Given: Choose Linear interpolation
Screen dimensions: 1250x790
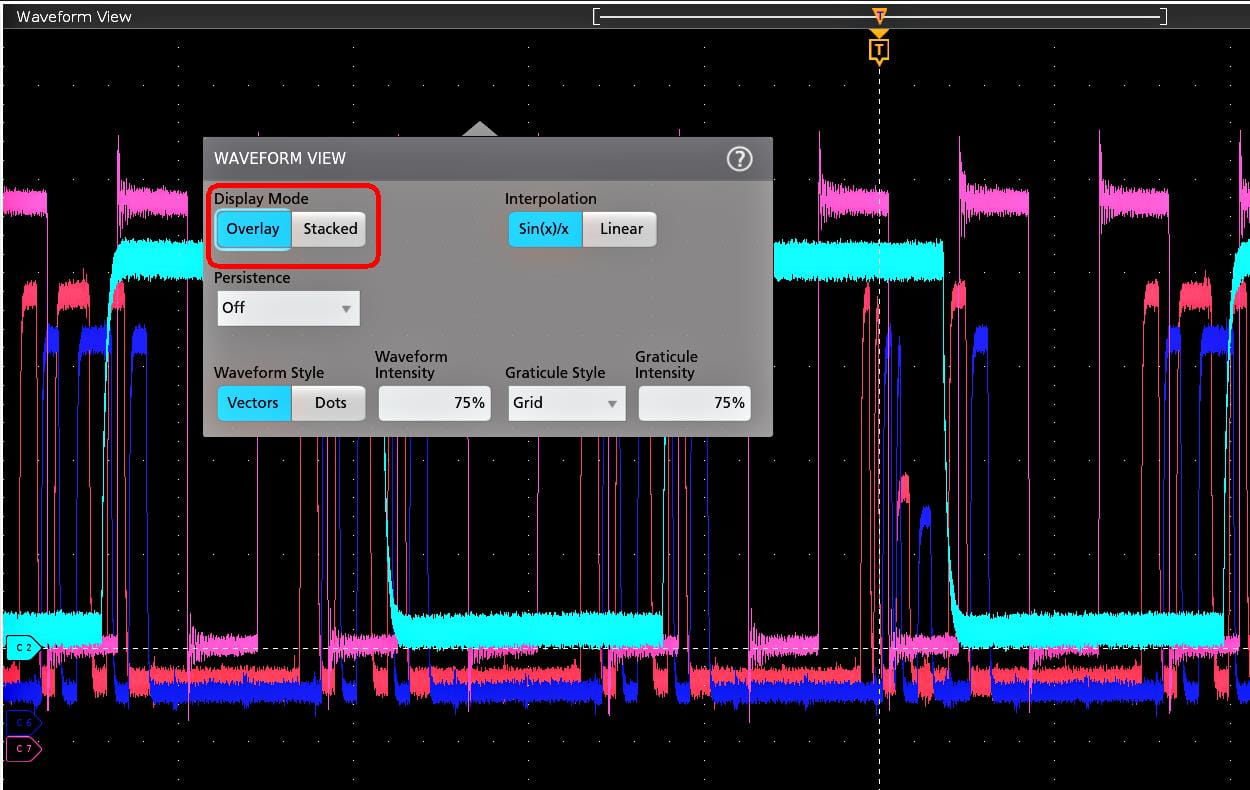Looking at the screenshot, I should click(620, 229).
